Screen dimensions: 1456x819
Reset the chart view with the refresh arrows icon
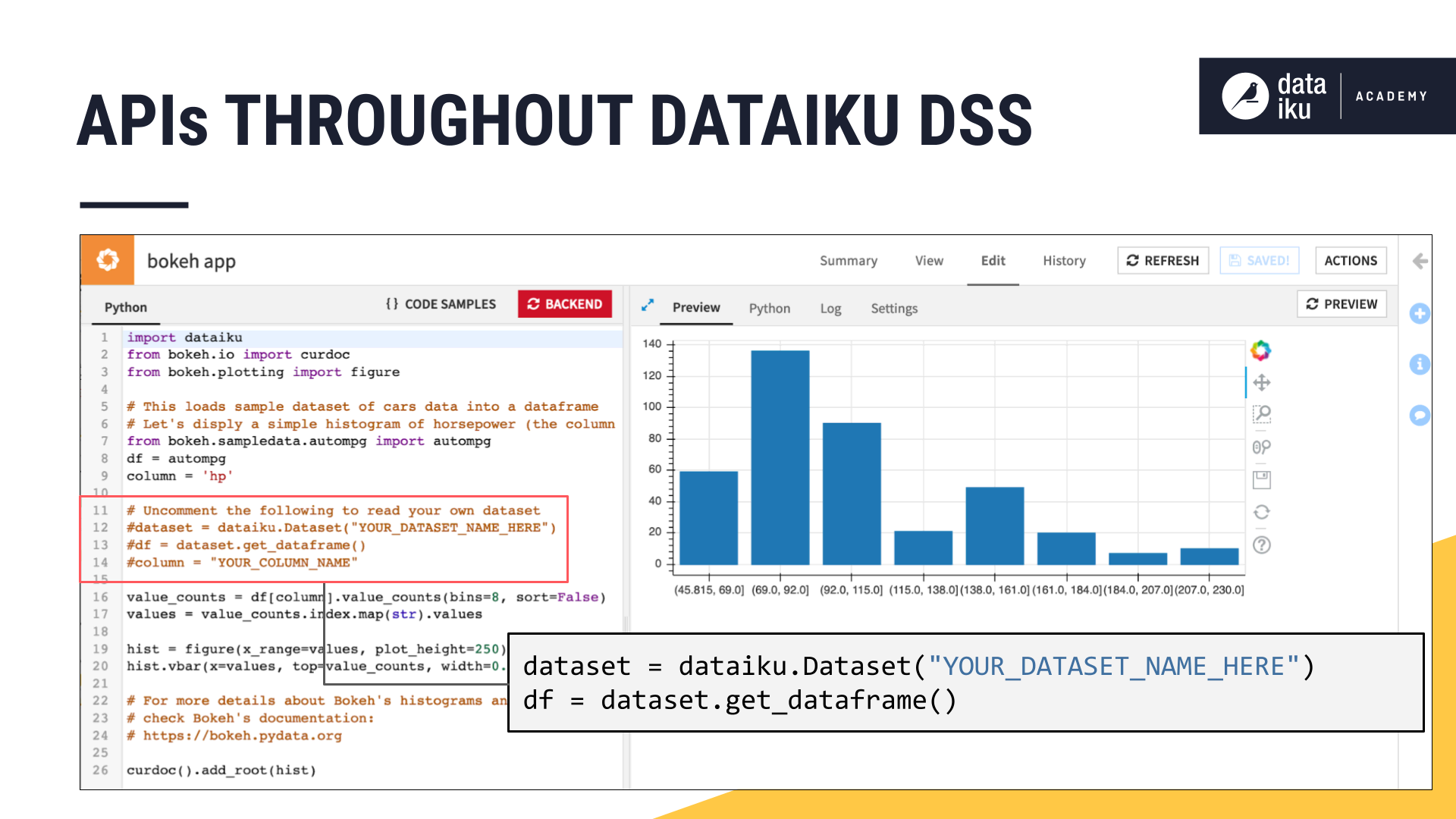coord(1261,512)
